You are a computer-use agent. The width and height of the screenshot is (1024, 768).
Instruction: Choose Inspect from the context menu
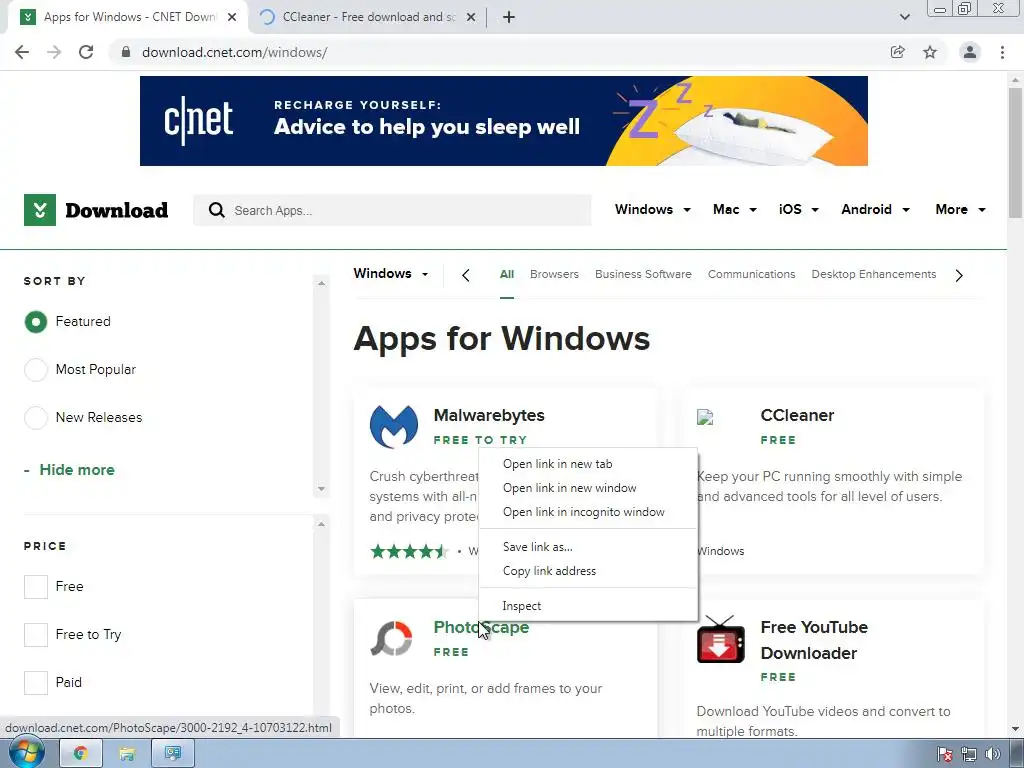[x=588, y=606]
